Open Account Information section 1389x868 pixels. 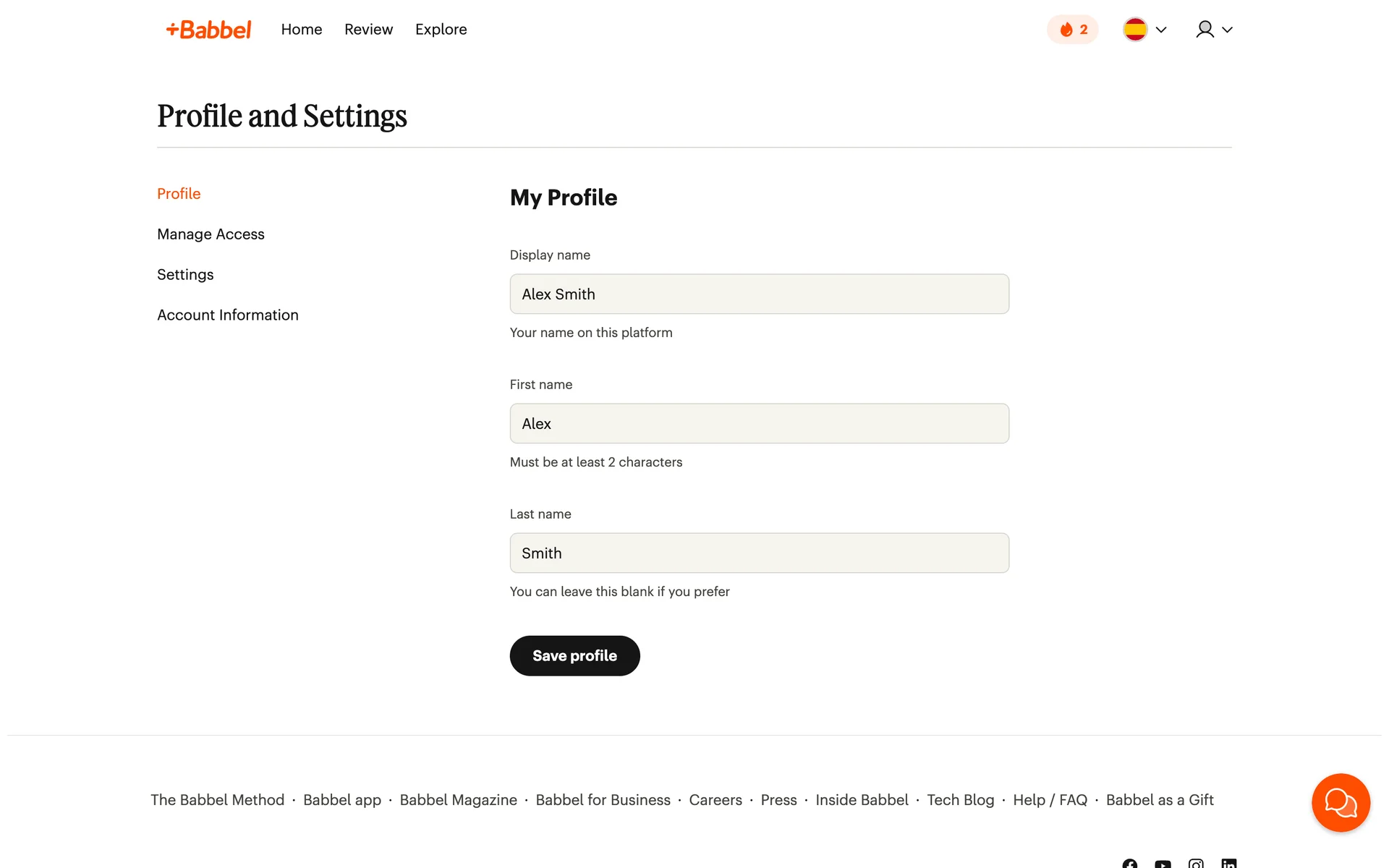pyautogui.click(x=227, y=315)
